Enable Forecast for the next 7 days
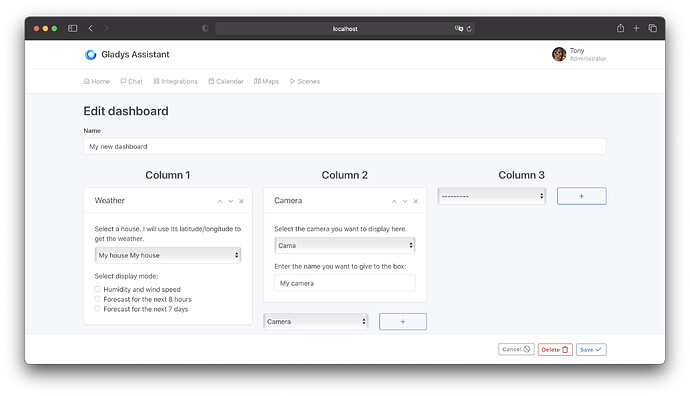The height and width of the screenshot is (396, 690). [x=97, y=308]
